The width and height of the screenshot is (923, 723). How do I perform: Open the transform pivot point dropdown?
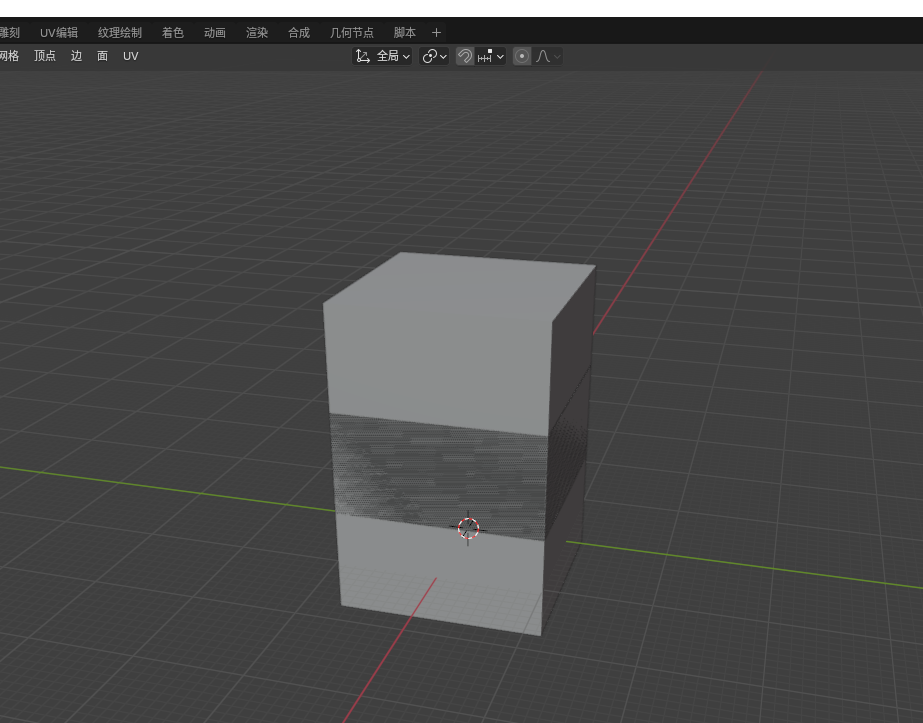coord(434,56)
